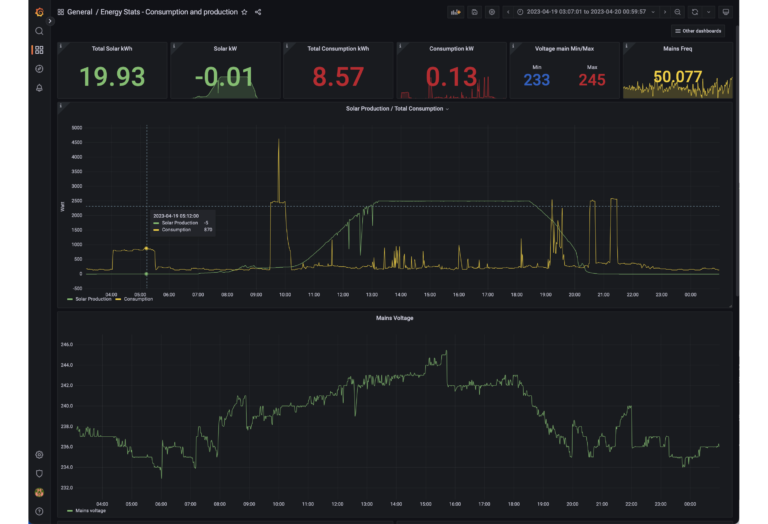Image resolution: width=768 pixels, height=524 pixels.
Task: Expand the sidebar with chevron arrow
Action: pyautogui.click(x=51, y=20)
